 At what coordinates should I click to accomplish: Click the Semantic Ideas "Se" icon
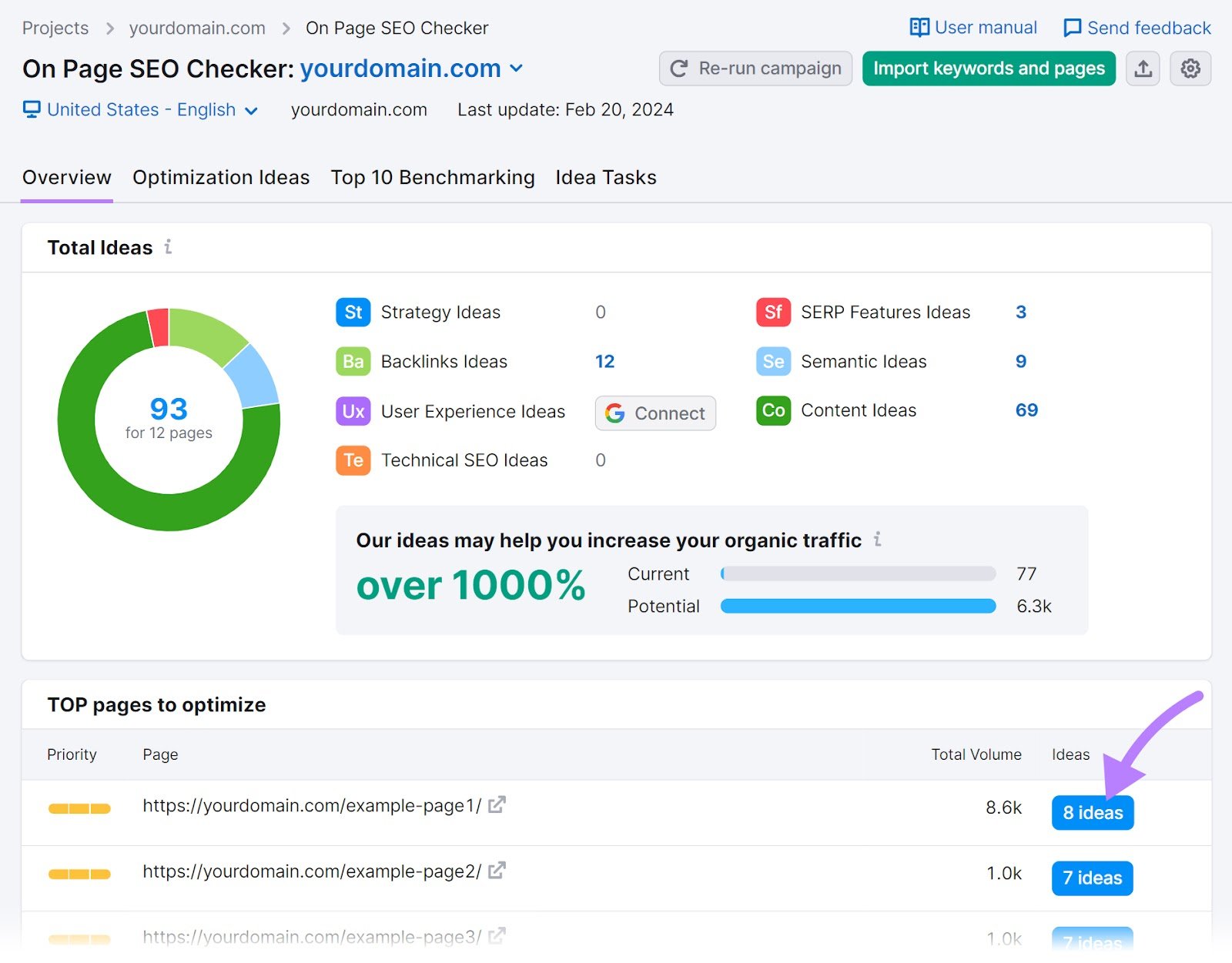(772, 361)
